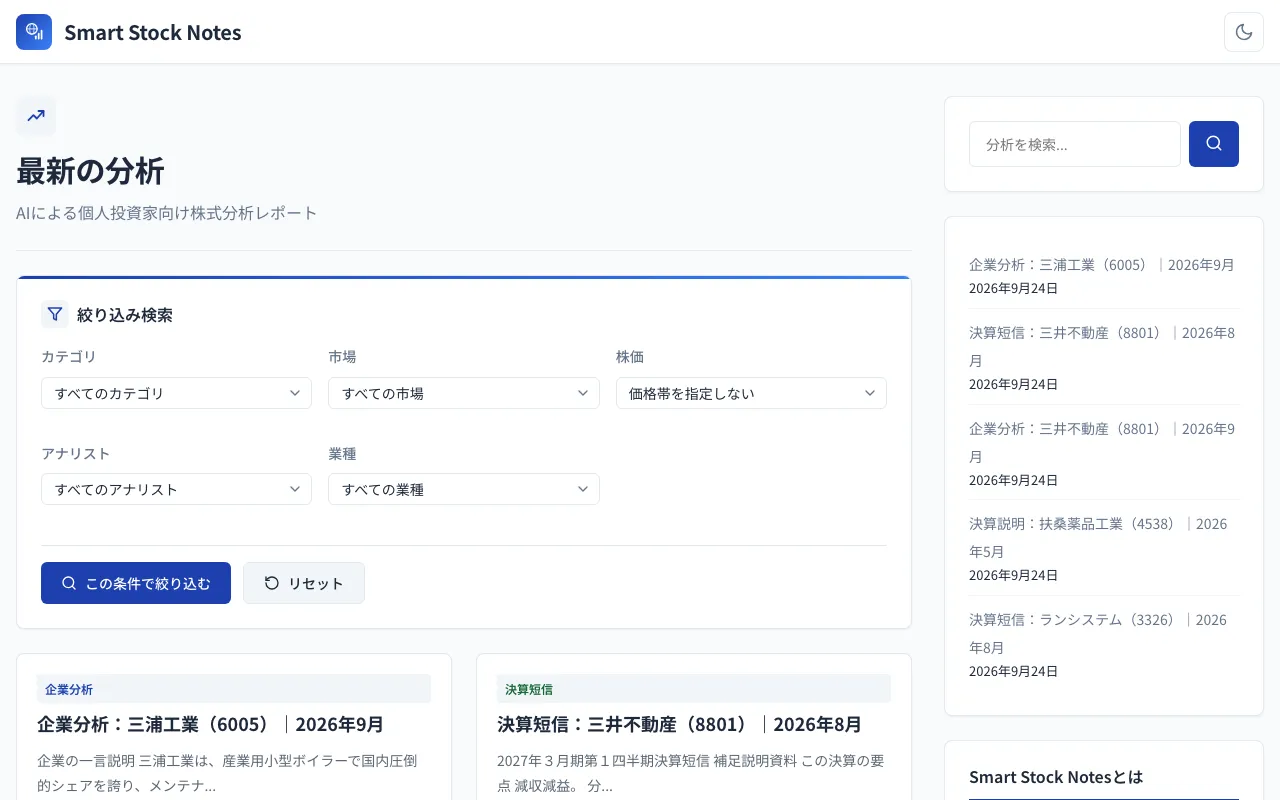This screenshot has height=800, width=1280.
Task: Click the trending-up arrow icon above 最新の分析
Action: point(36,116)
